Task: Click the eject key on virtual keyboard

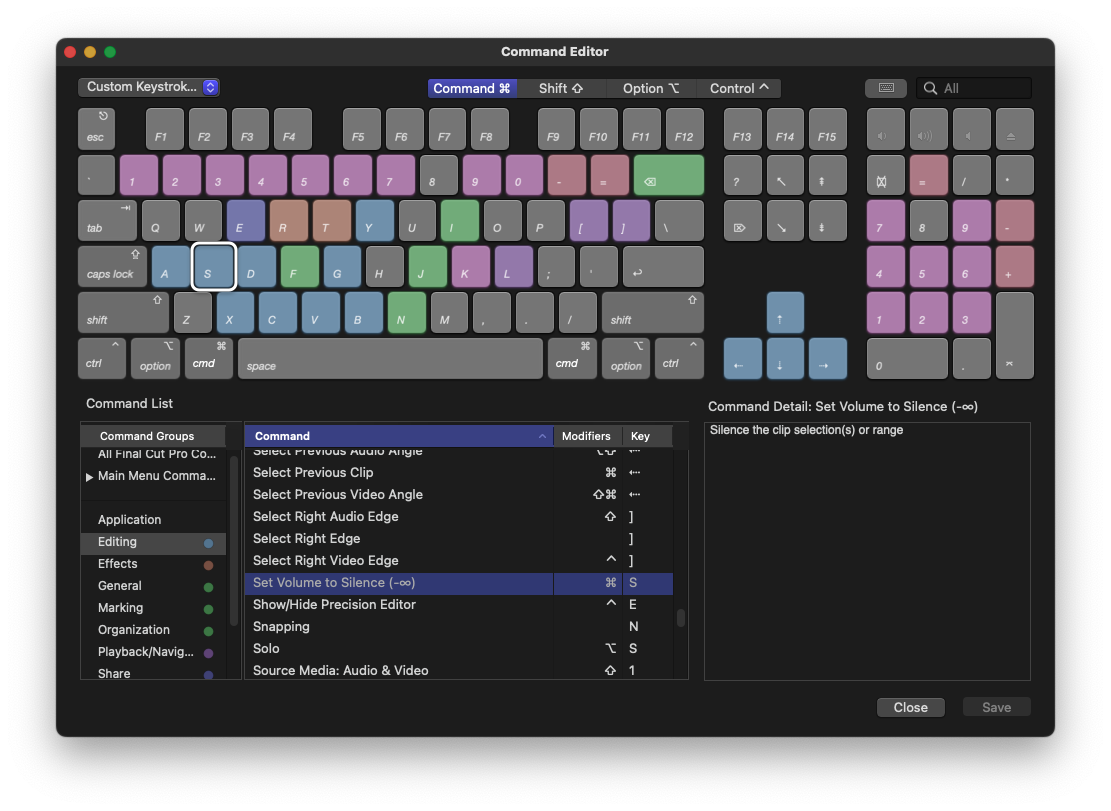Action: tap(1015, 129)
